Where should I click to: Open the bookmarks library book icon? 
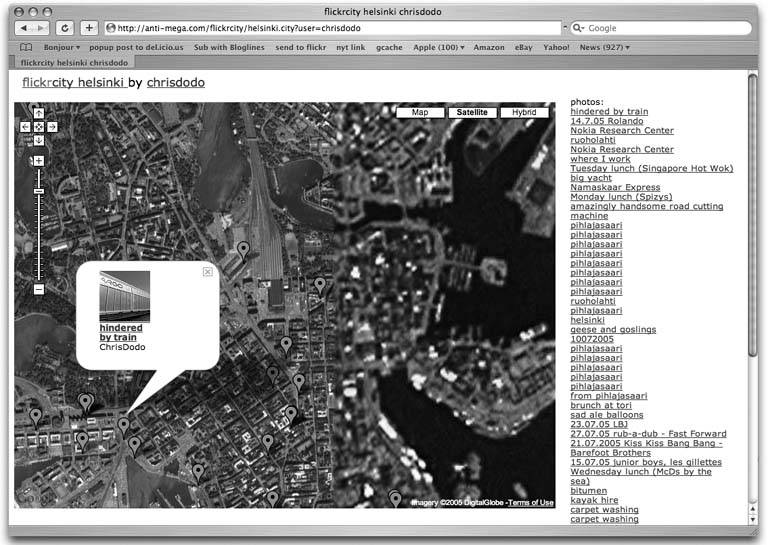click(x=26, y=47)
